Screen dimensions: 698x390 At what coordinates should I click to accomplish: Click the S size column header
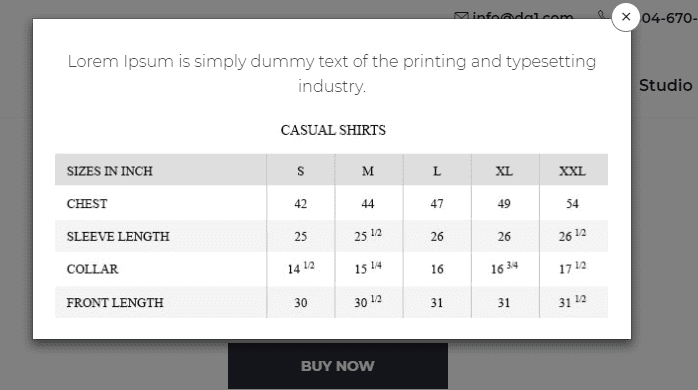(x=300, y=171)
